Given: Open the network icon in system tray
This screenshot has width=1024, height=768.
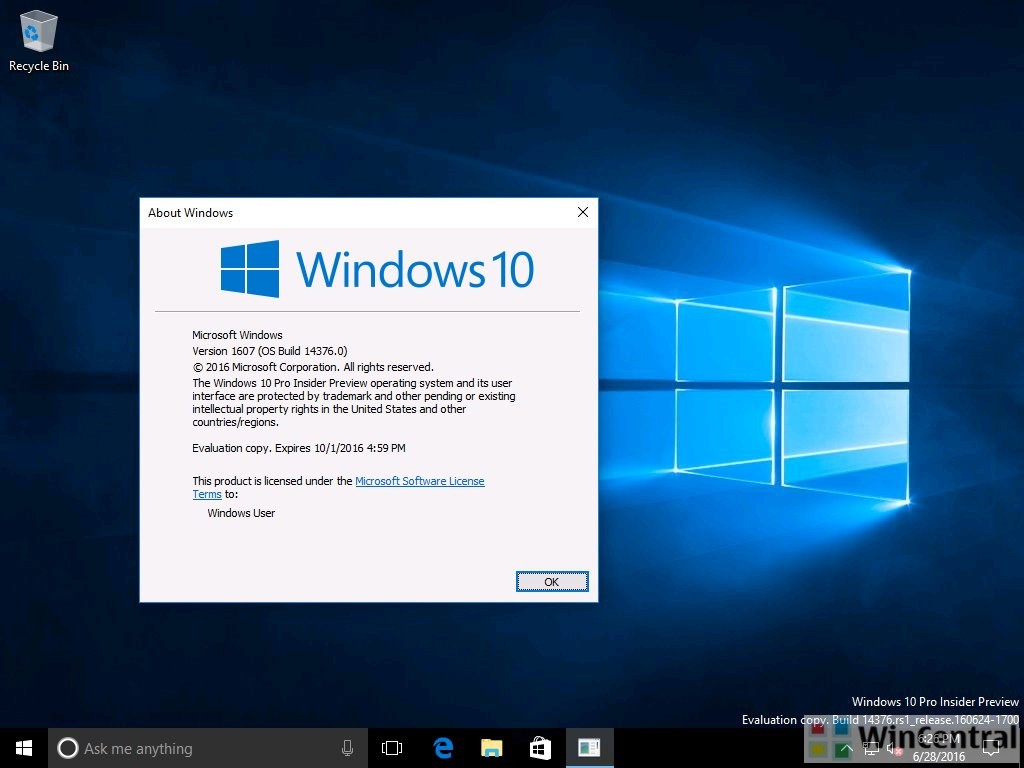Looking at the screenshot, I should 871,749.
